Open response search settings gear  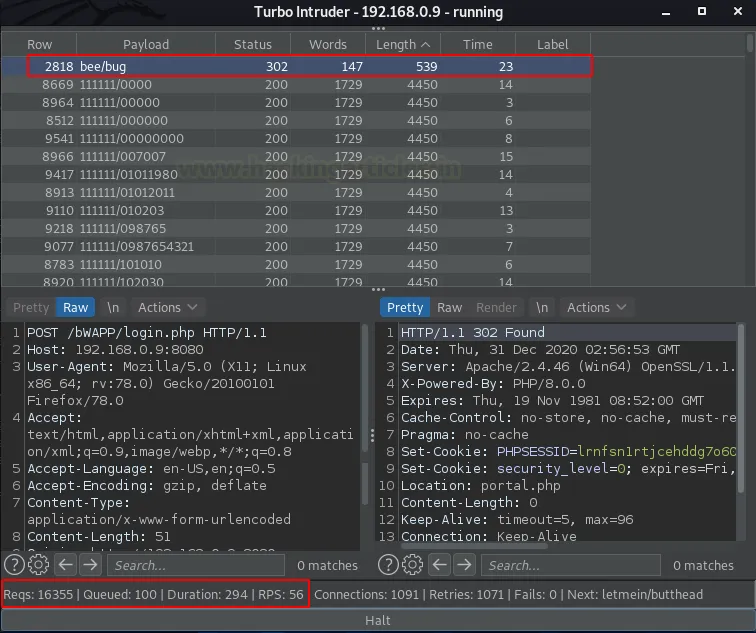point(412,565)
